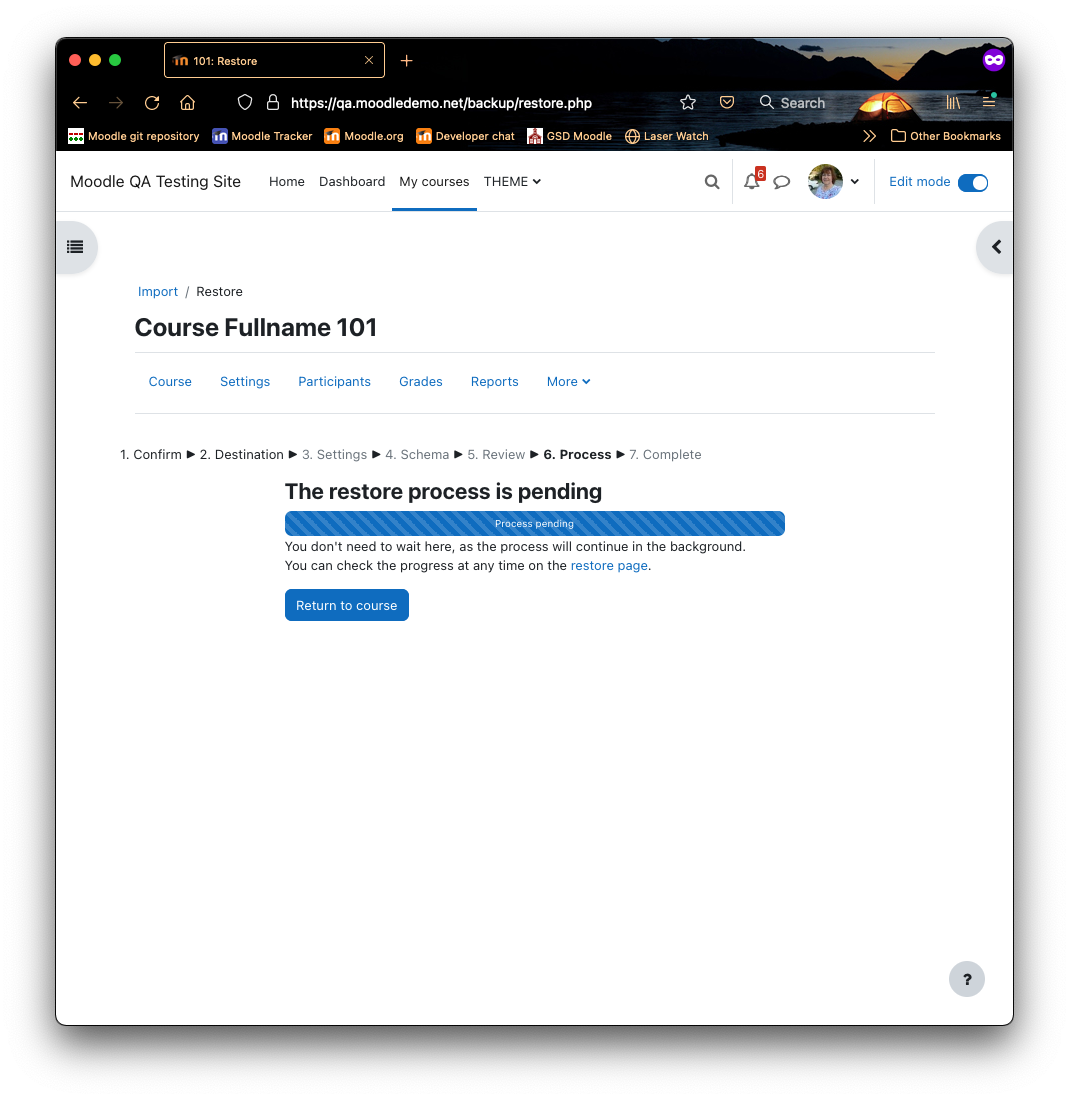Switch to the Settings tab
The height and width of the screenshot is (1099, 1069).
click(x=245, y=381)
